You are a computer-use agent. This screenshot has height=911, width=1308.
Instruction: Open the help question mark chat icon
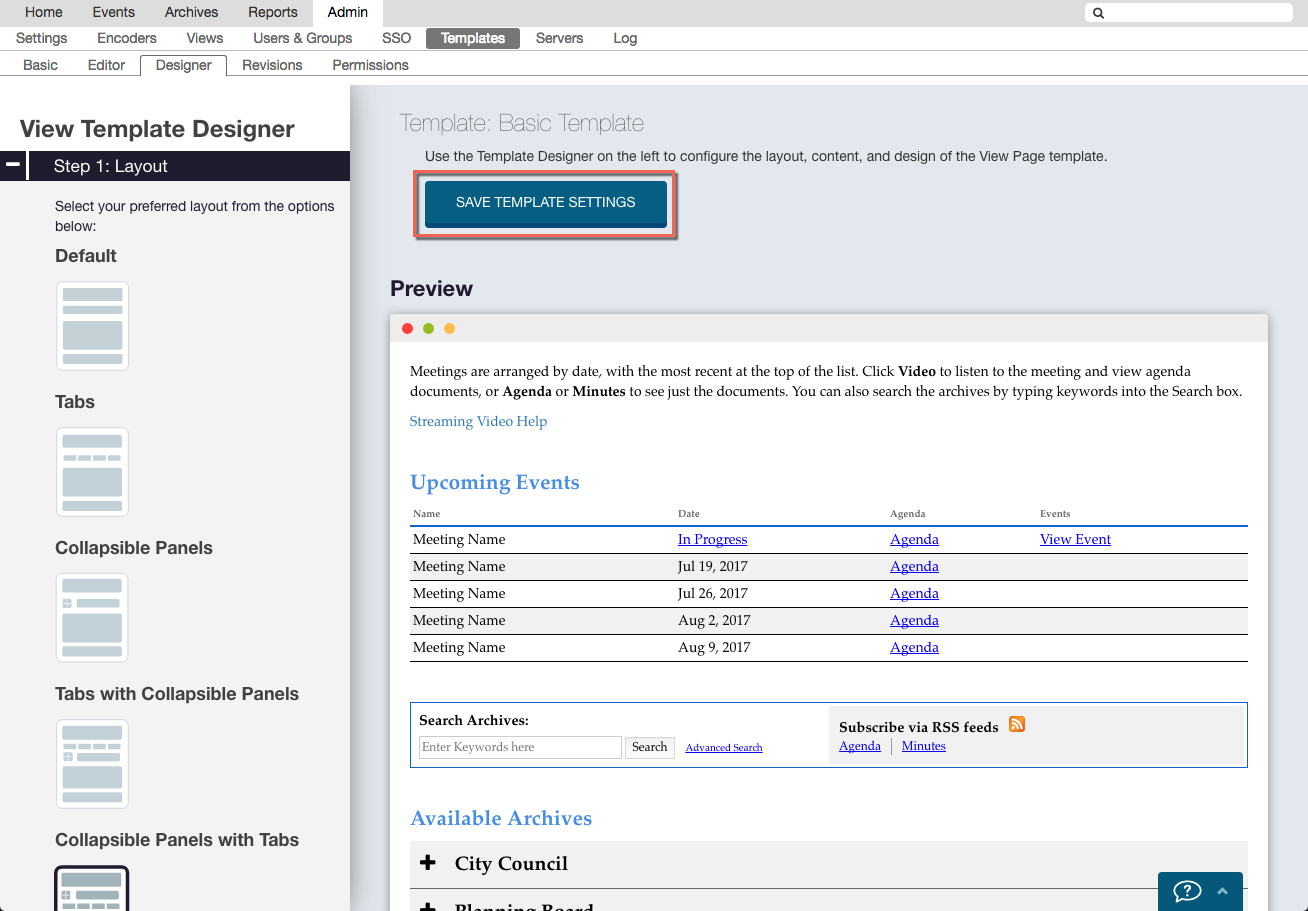pos(1186,891)
